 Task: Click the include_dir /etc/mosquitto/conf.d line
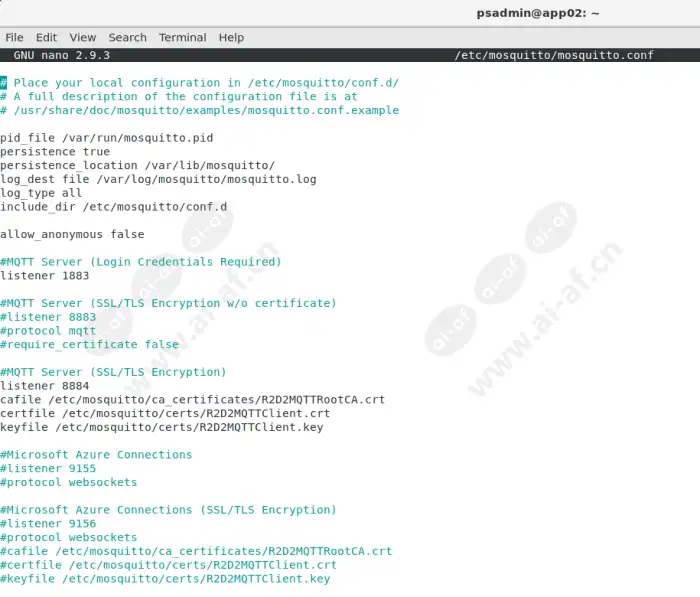click(x=113, y=207)
